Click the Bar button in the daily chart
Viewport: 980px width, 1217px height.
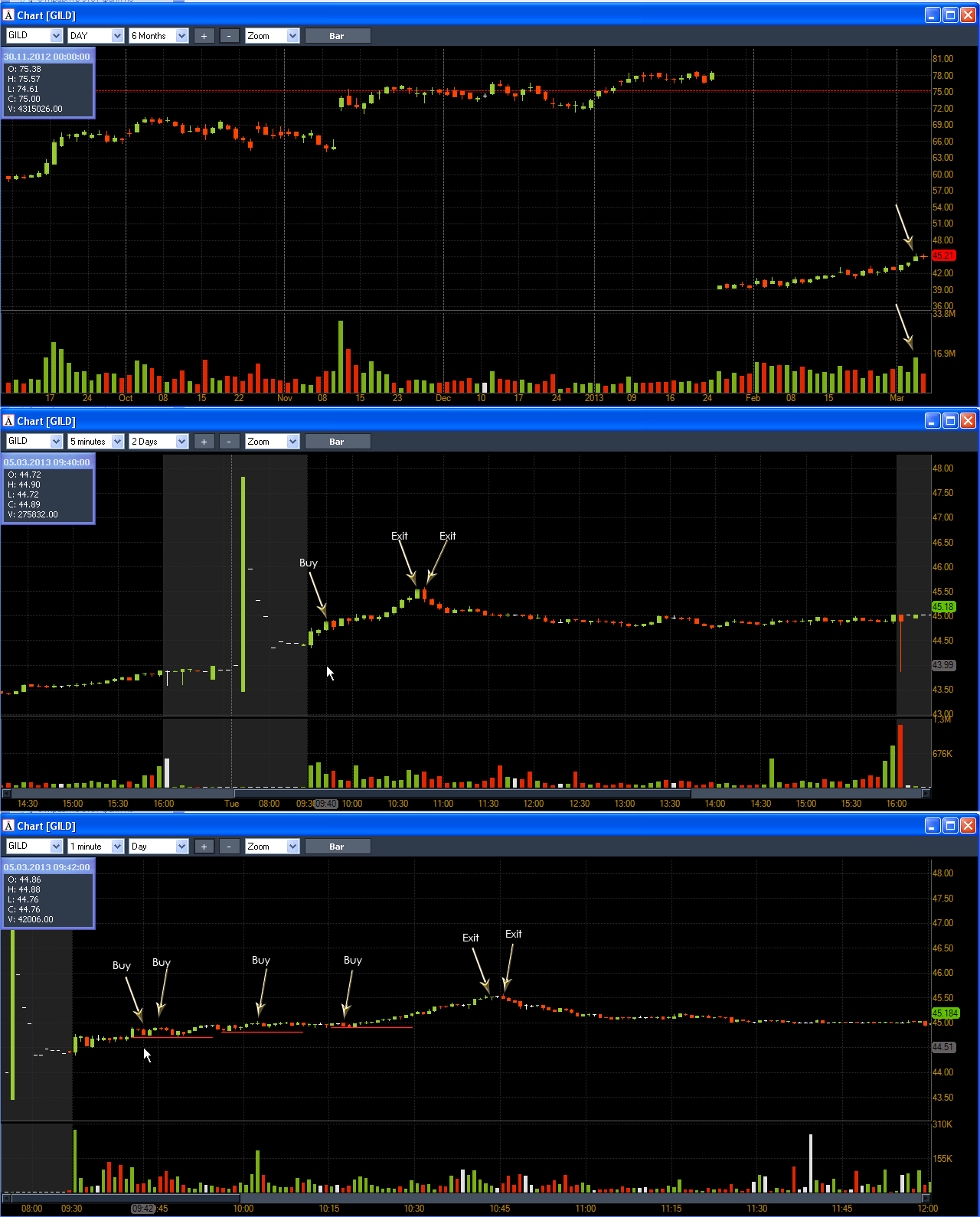[x=338, y=36]
